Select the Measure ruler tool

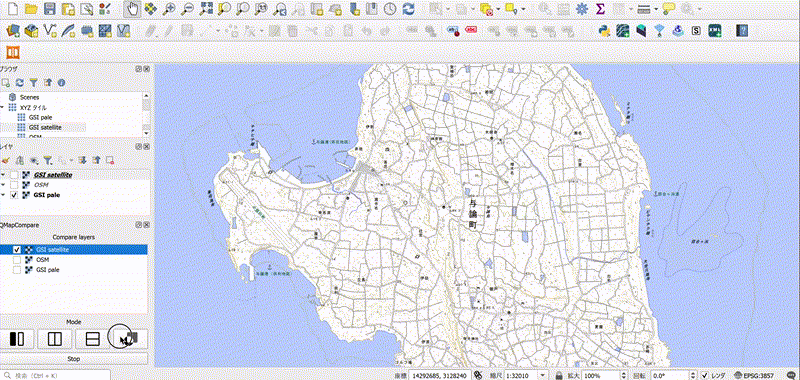[644, 9]
